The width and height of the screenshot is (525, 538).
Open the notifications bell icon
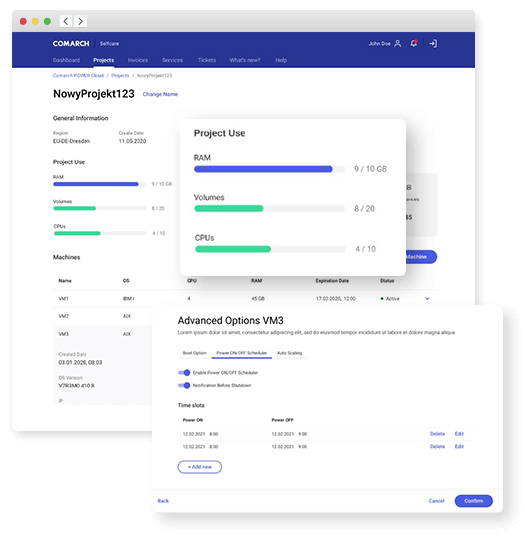(414, 44)
